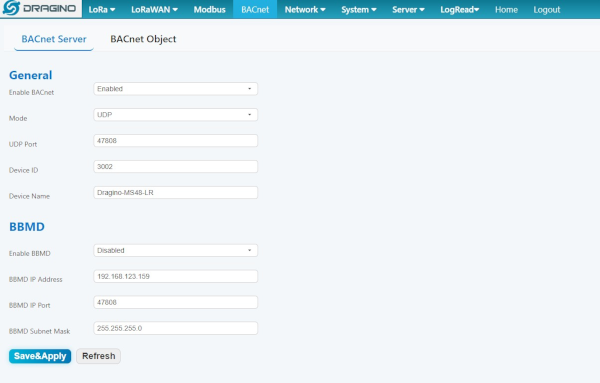Open the LoRaWAN dropdown menu
600x383 pixels.
coord(154,10)
